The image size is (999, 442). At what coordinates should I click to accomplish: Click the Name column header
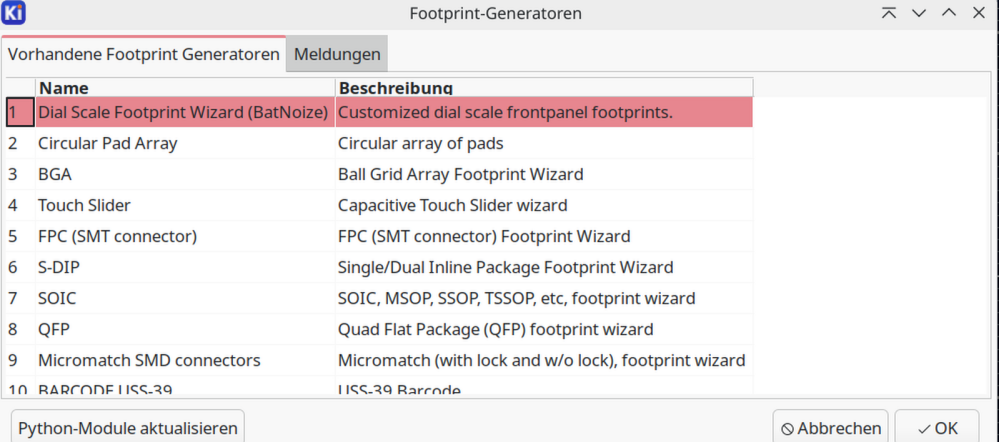185,88
